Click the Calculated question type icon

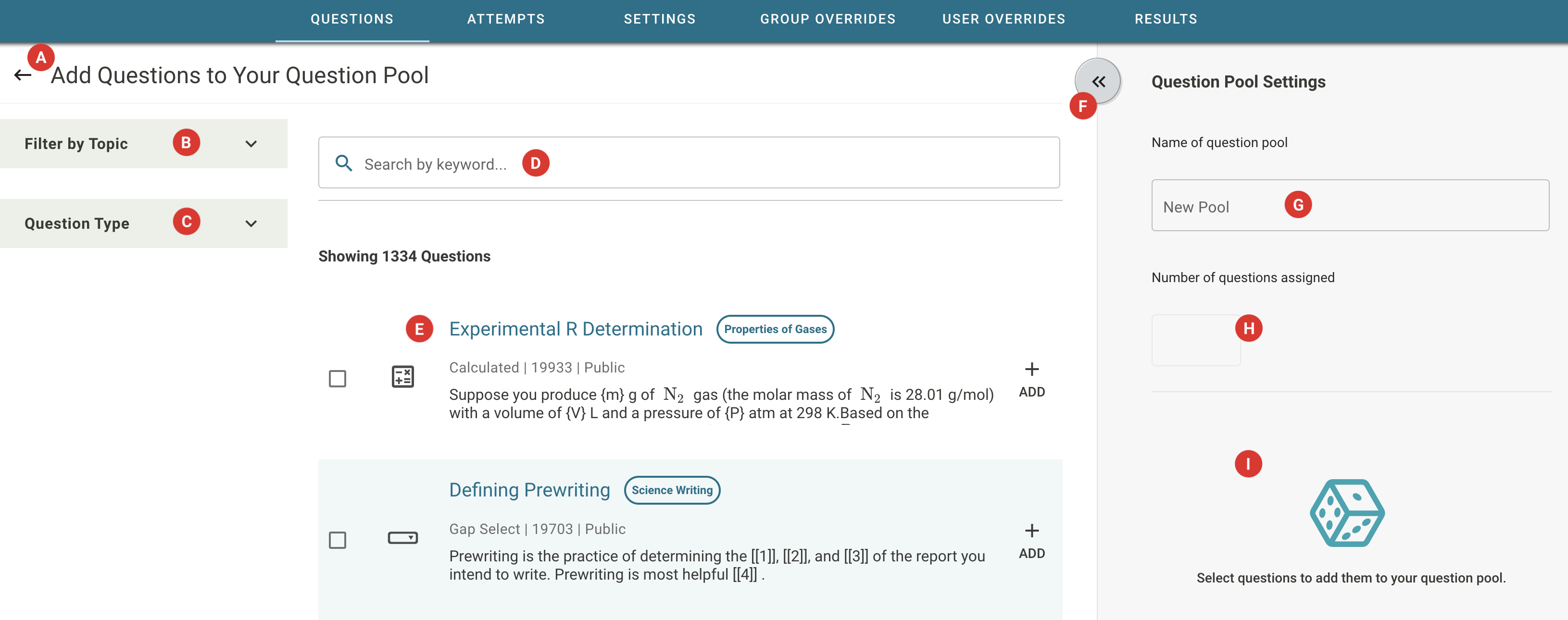[x=402, y=377]
